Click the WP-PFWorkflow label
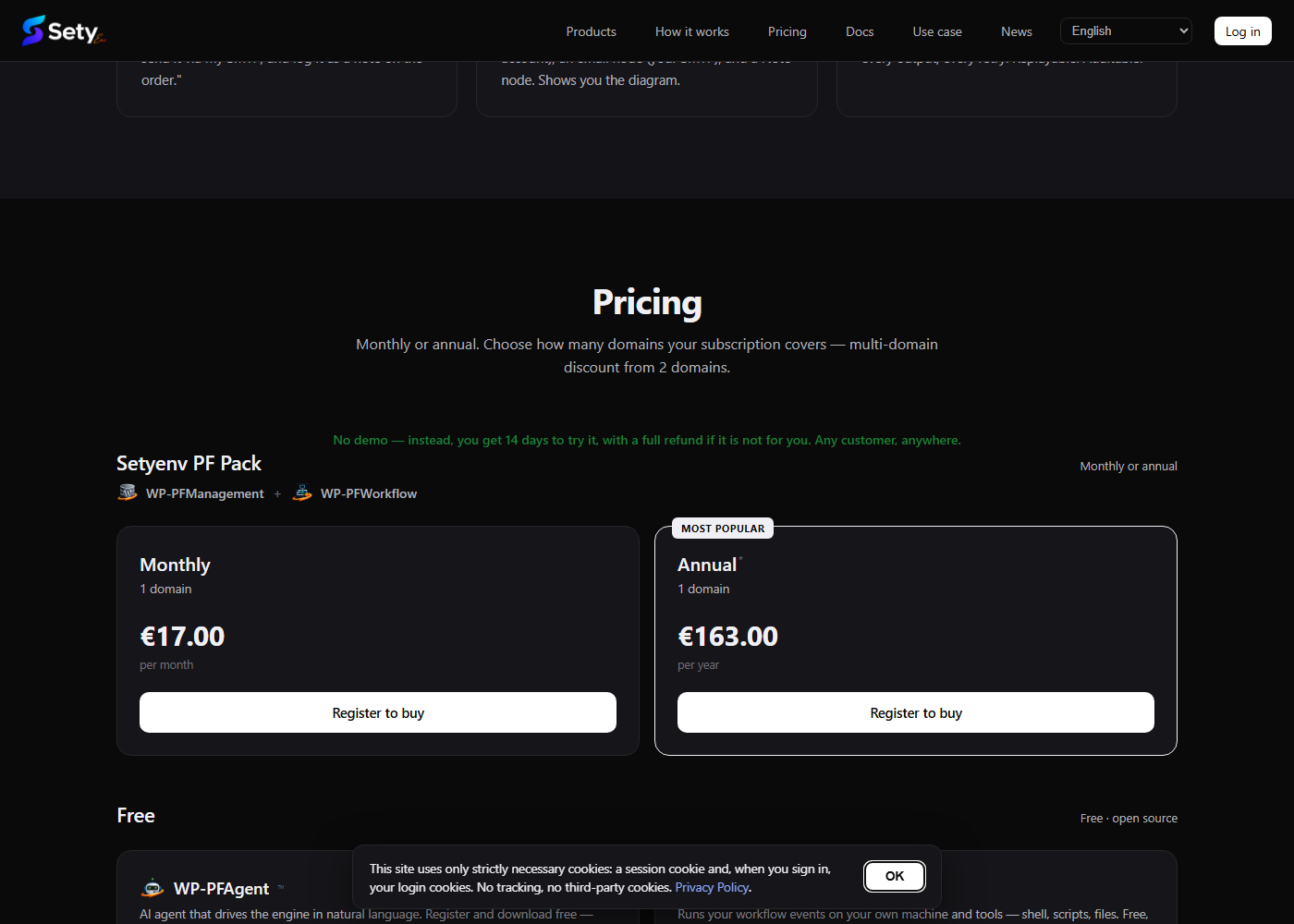This screenshot has height=924, width=1294. pyautogui.click(x=369, y=493)
